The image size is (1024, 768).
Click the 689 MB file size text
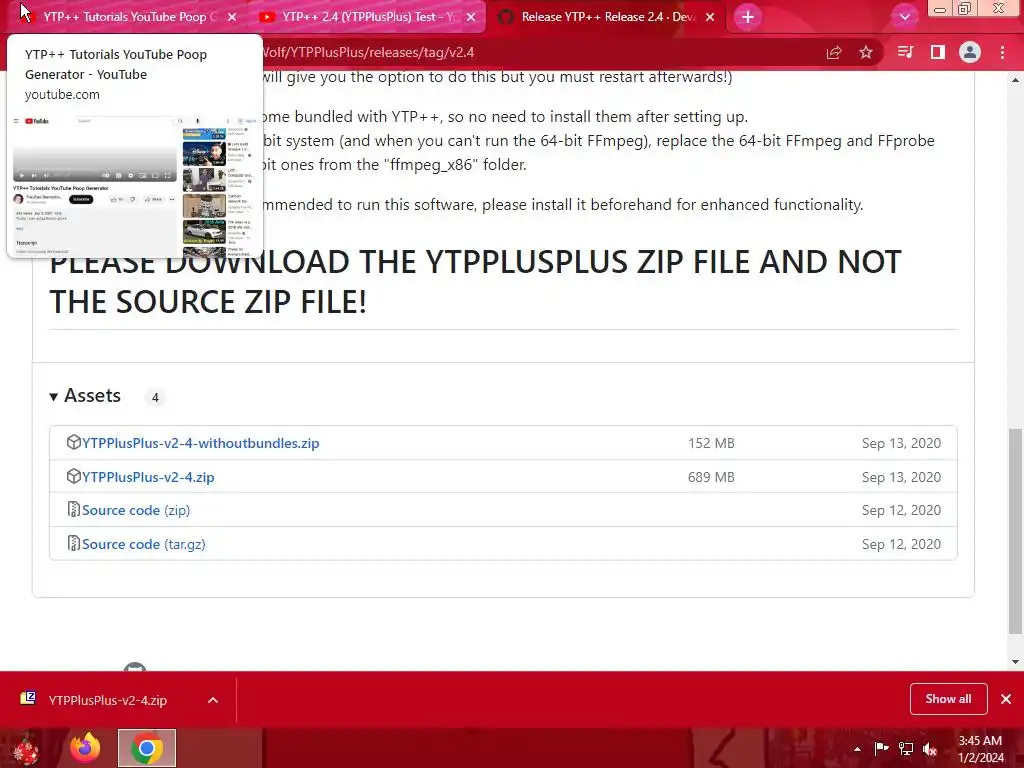[x=711, y=477]
